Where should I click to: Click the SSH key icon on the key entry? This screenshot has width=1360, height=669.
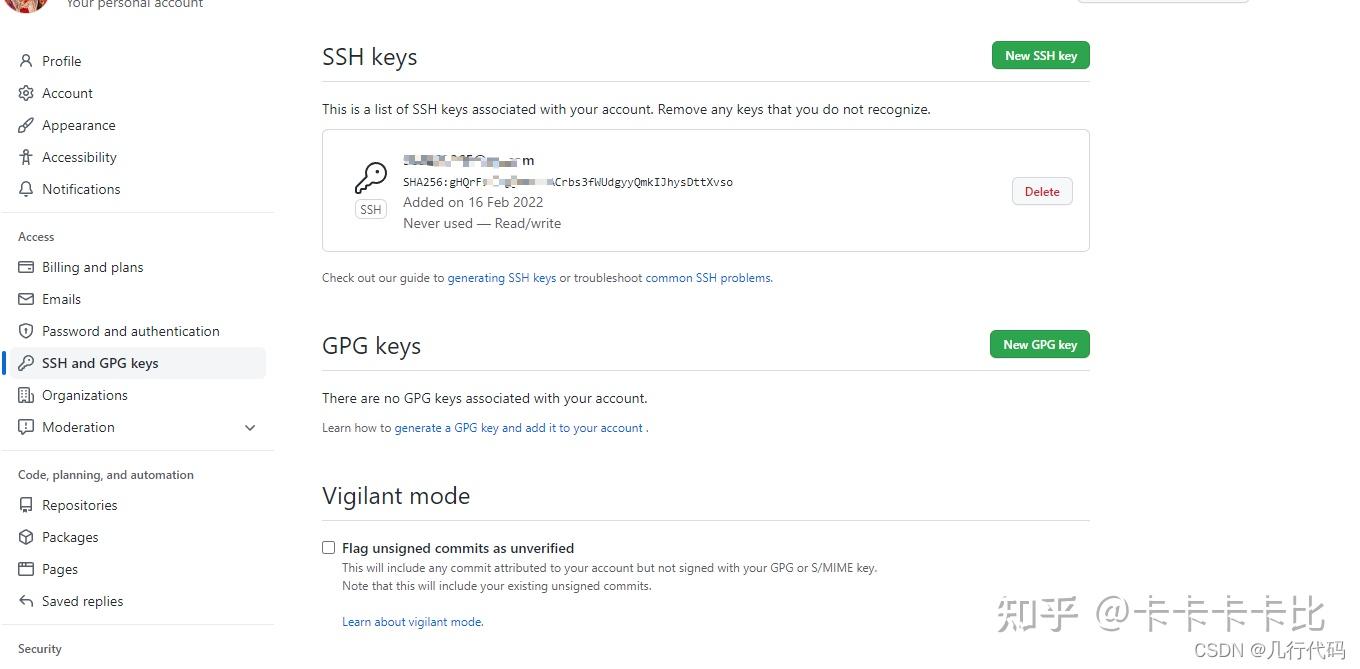pos(370,178)
